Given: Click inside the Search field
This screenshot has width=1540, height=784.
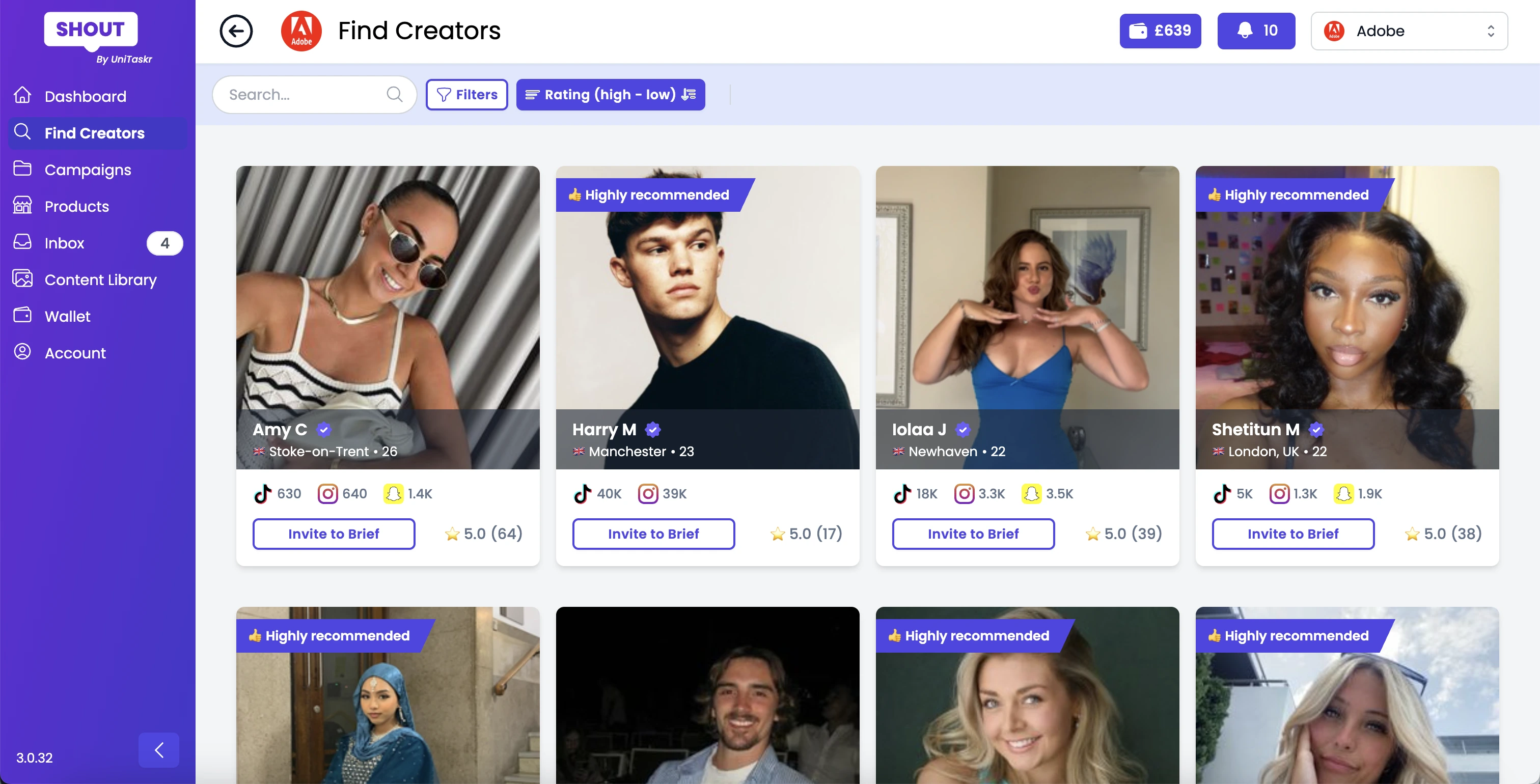Looking at the screenshot, I should [x=299, y=94].
